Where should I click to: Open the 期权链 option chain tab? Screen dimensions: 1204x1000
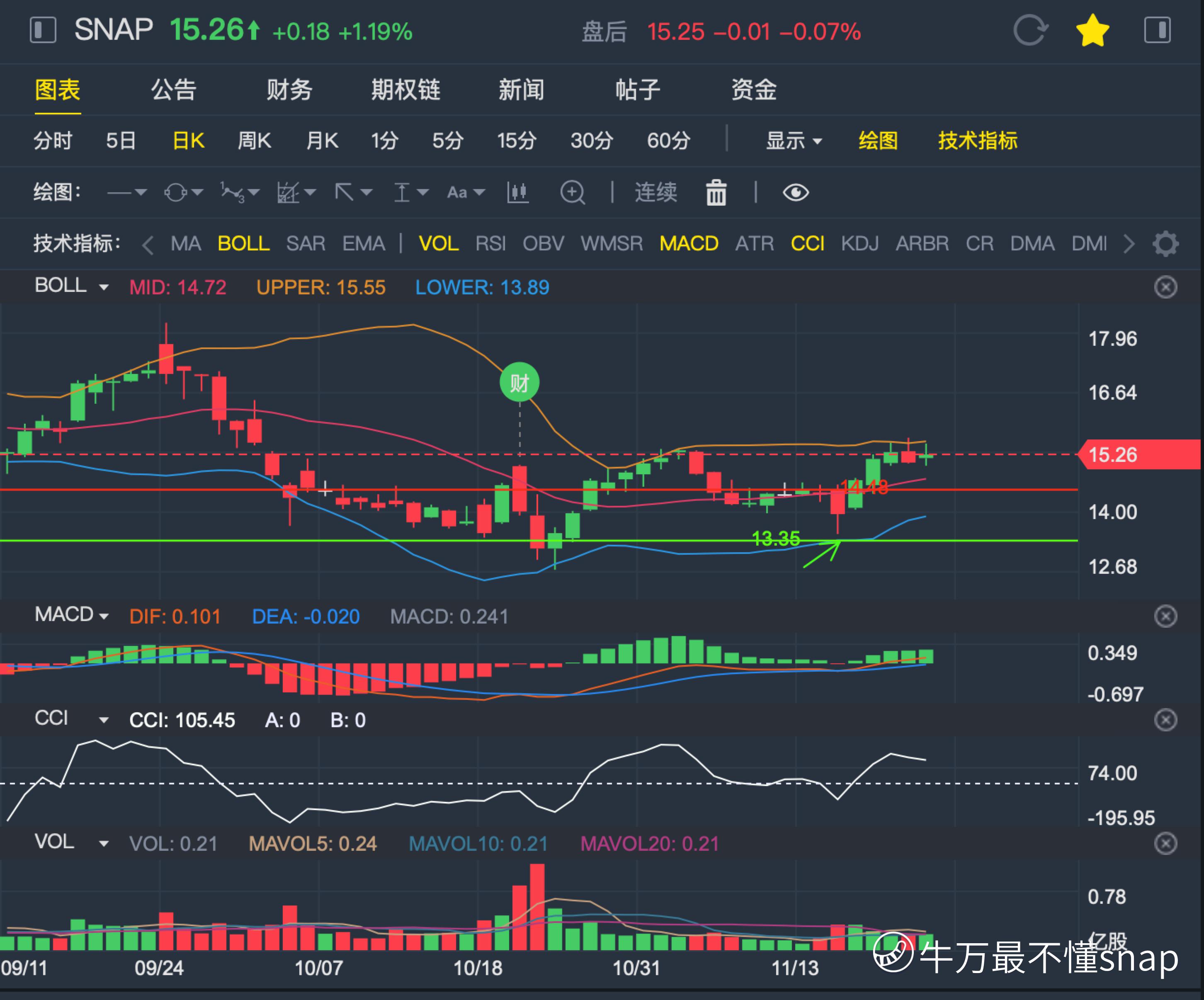coord(406,90)
